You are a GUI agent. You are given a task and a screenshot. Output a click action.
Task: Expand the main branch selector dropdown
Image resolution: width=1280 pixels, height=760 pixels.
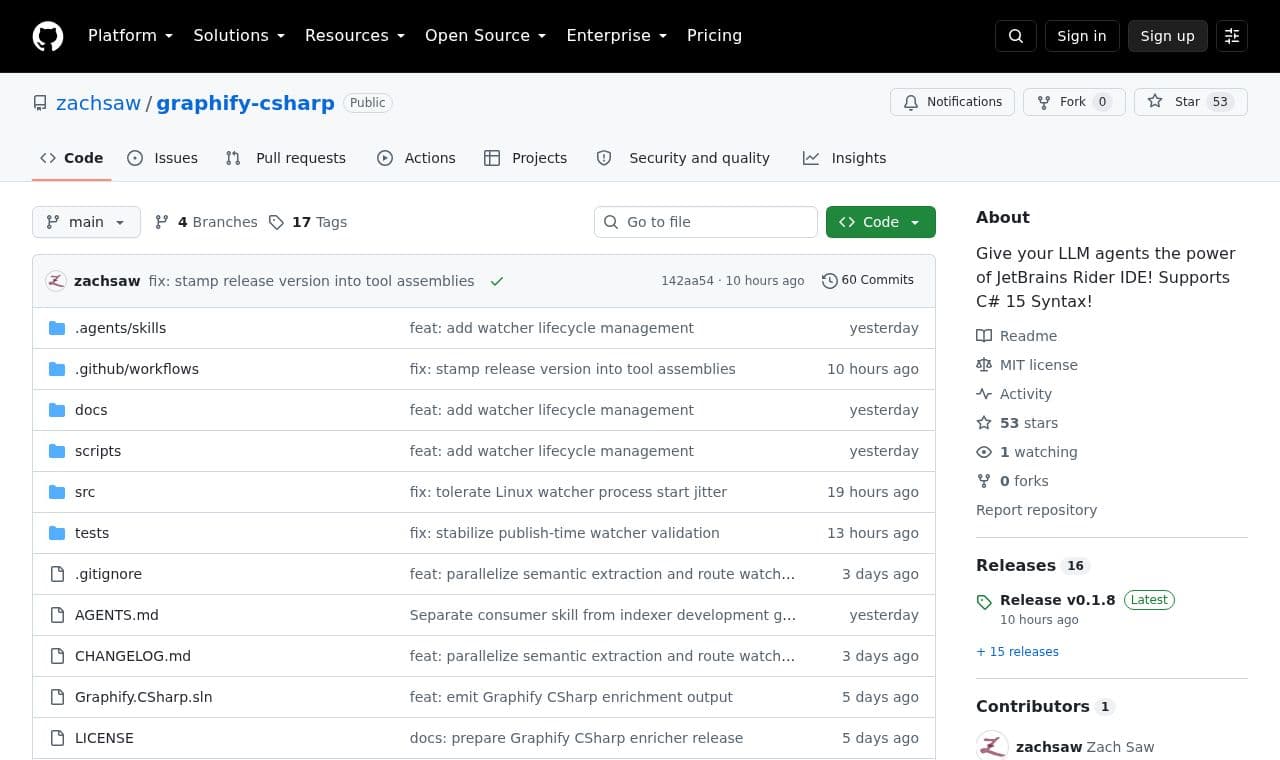tap(86, 222)
